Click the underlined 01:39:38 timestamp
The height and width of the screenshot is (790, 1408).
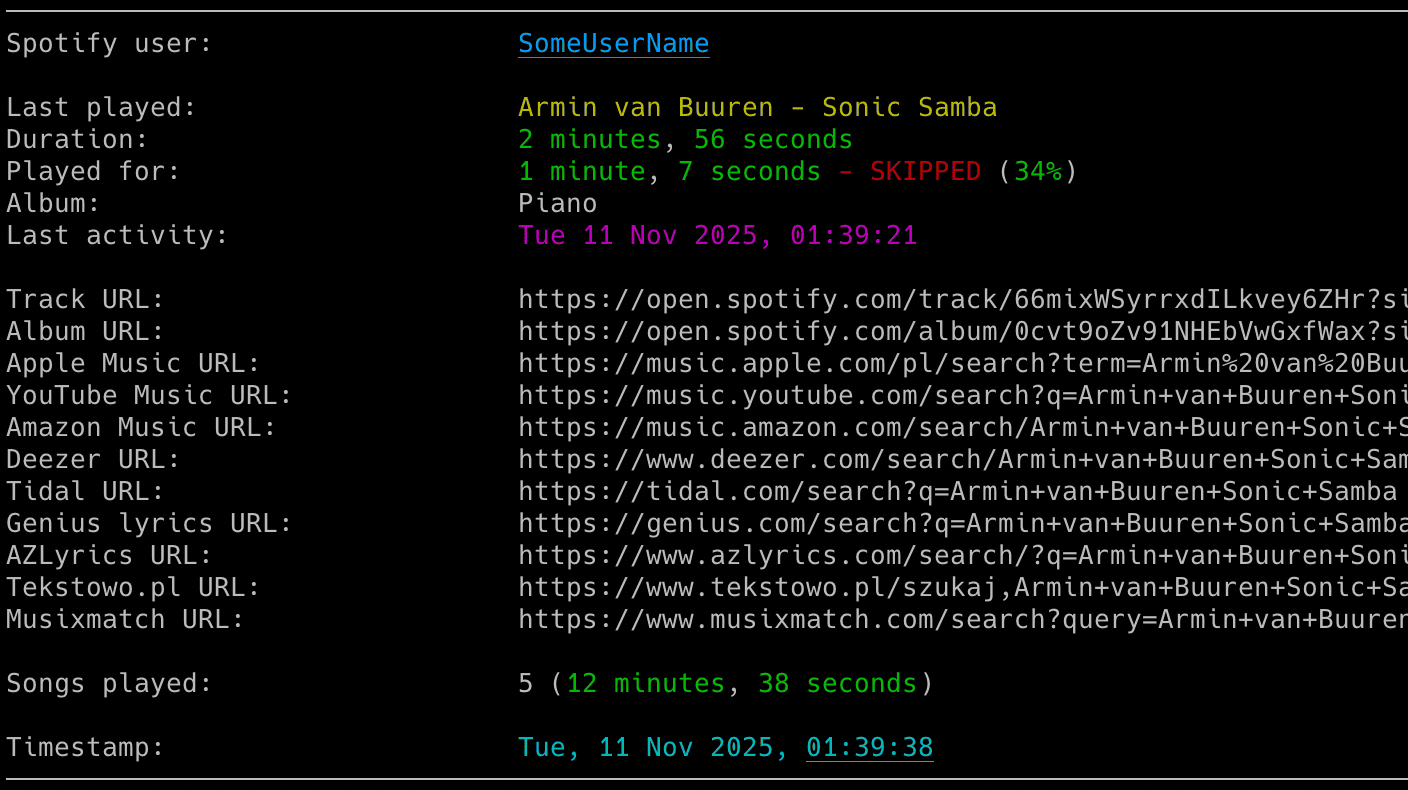click(869, 748)
